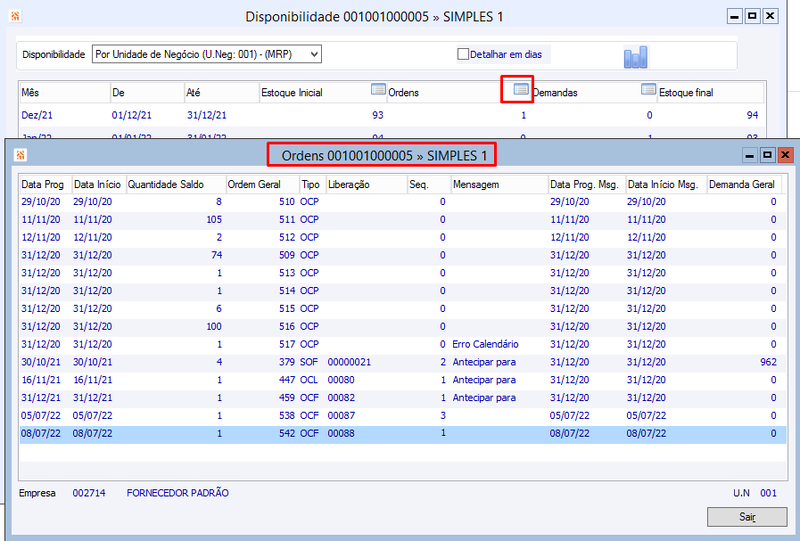800x541 pixels.
Task: Enable the Detalhar em dias checkbox
Action: pos(463,54)
